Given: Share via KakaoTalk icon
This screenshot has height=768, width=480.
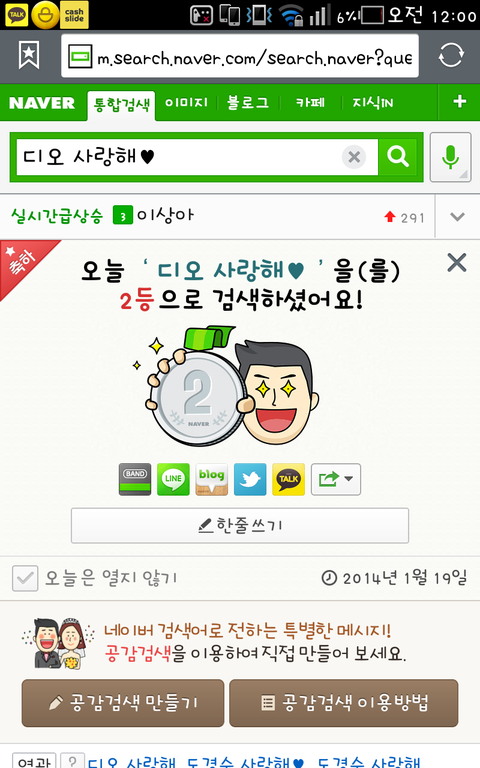Looking at the screenshot, I should click(288, 480).
